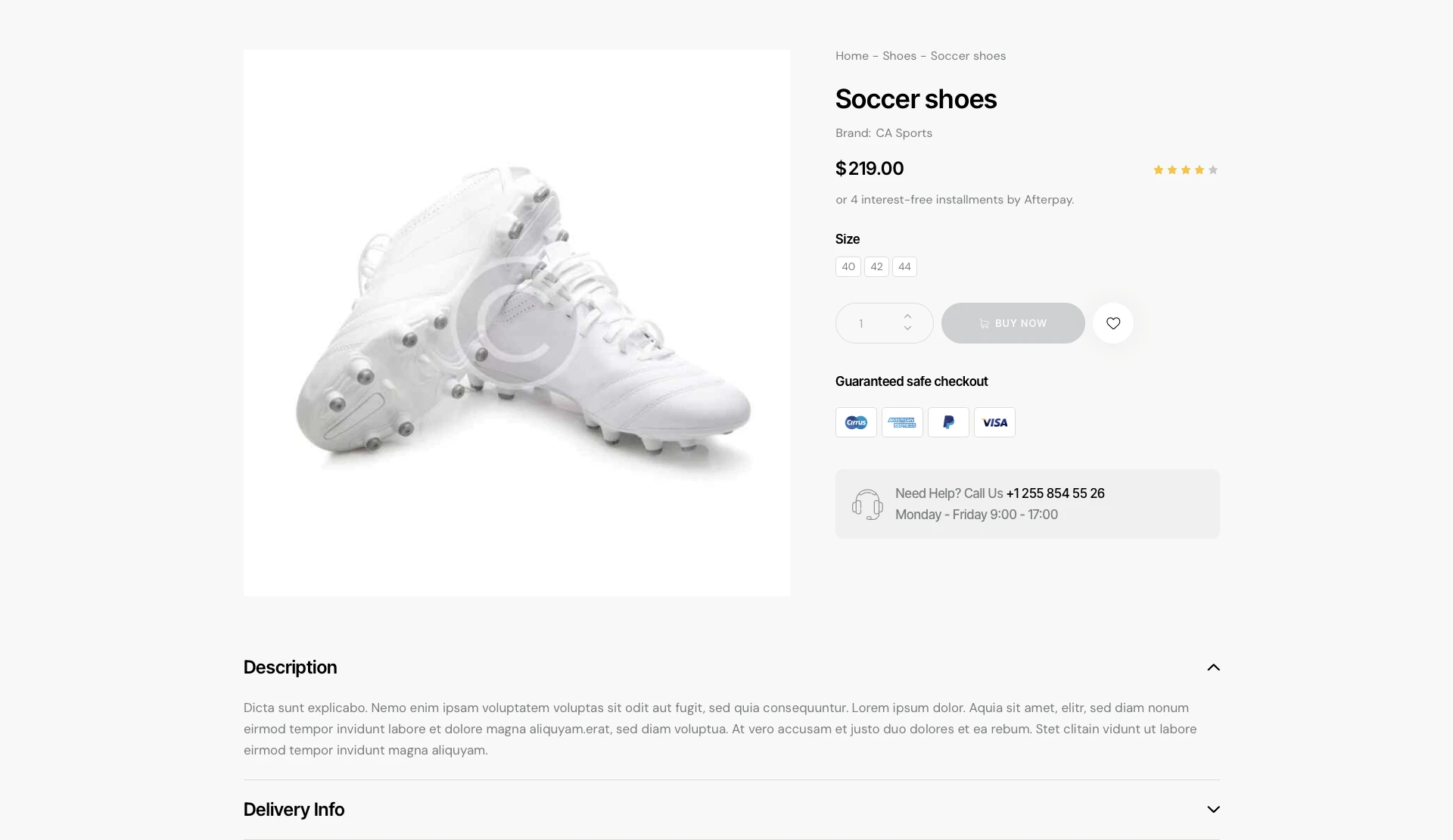1453x840 pixels.
Task: Expand the Delivery Info section
Action: (1213, 810)
